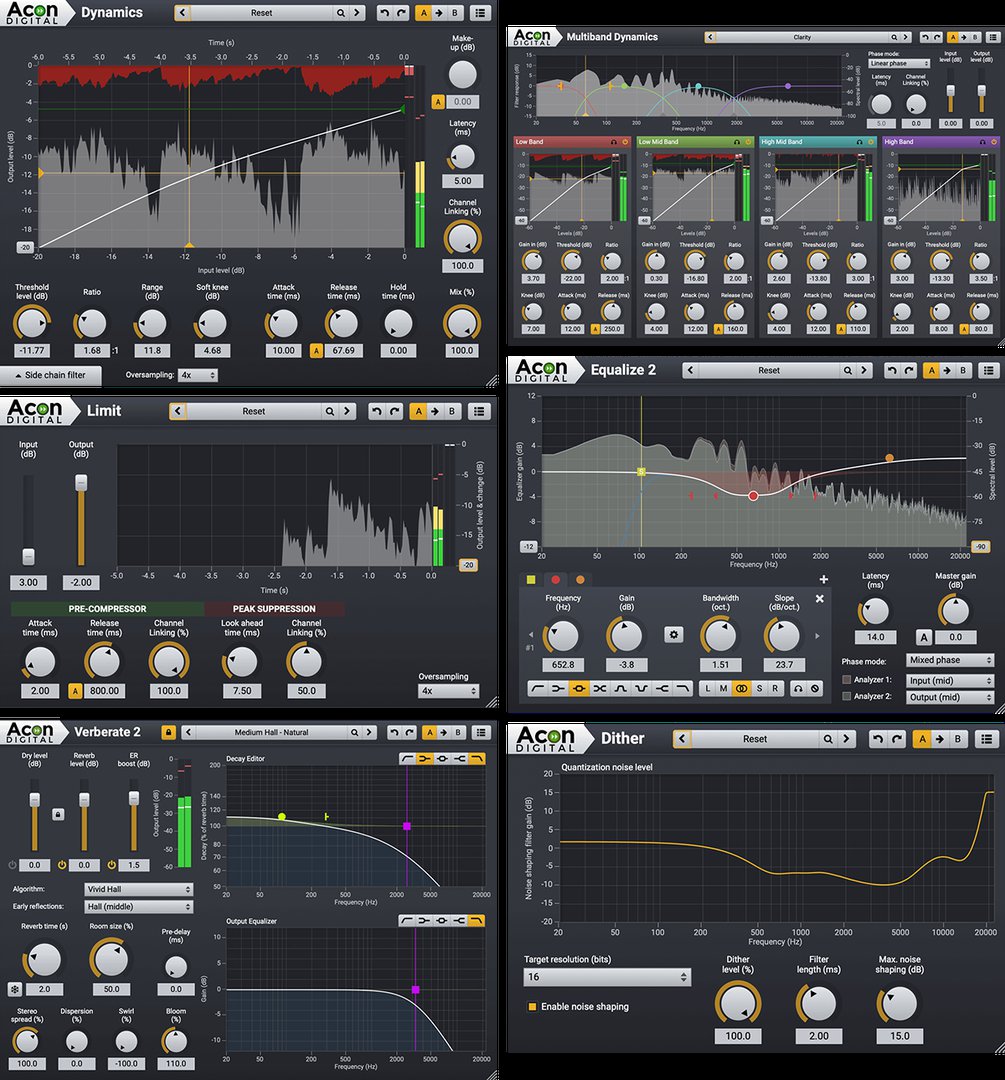
Task: Click the undo arrow in Verberate 2
Action: [395, 732]
